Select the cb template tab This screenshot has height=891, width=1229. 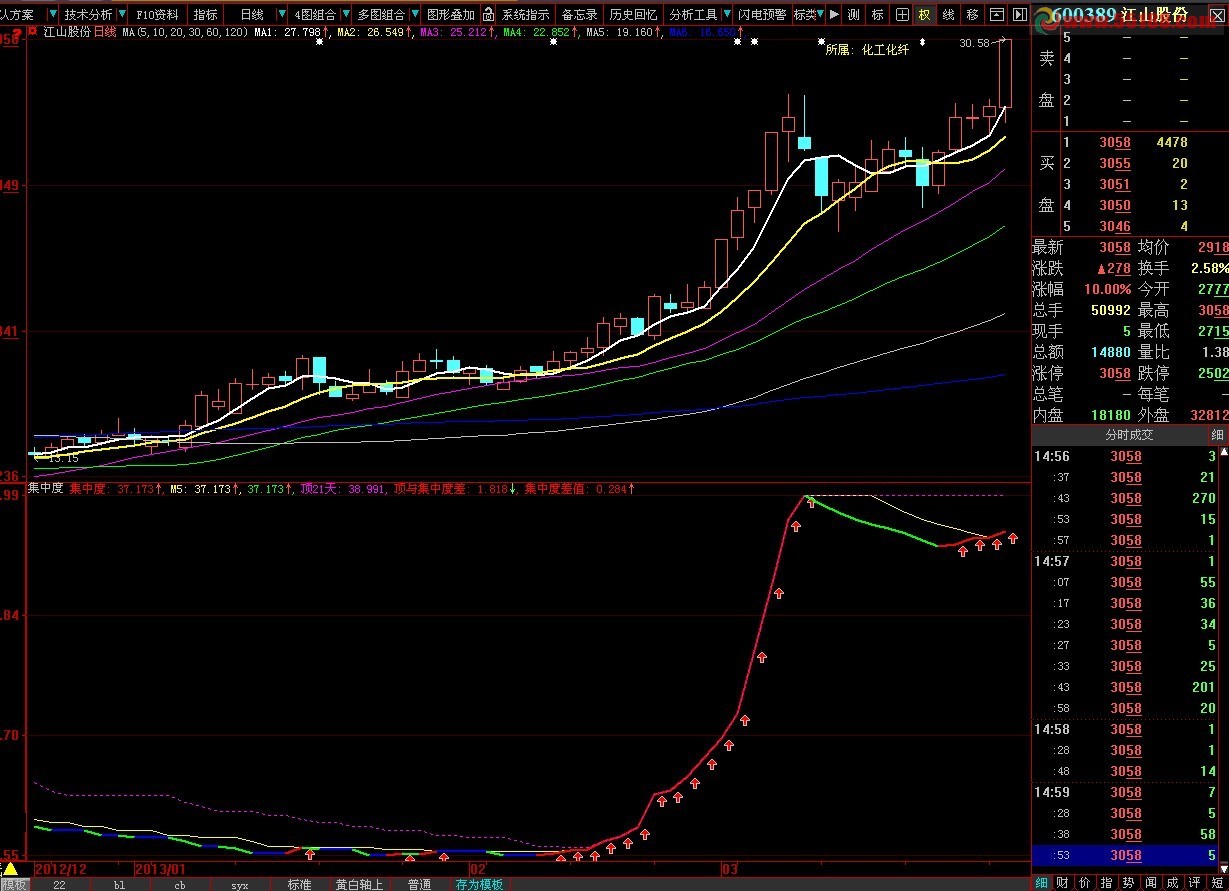point(179,884)
